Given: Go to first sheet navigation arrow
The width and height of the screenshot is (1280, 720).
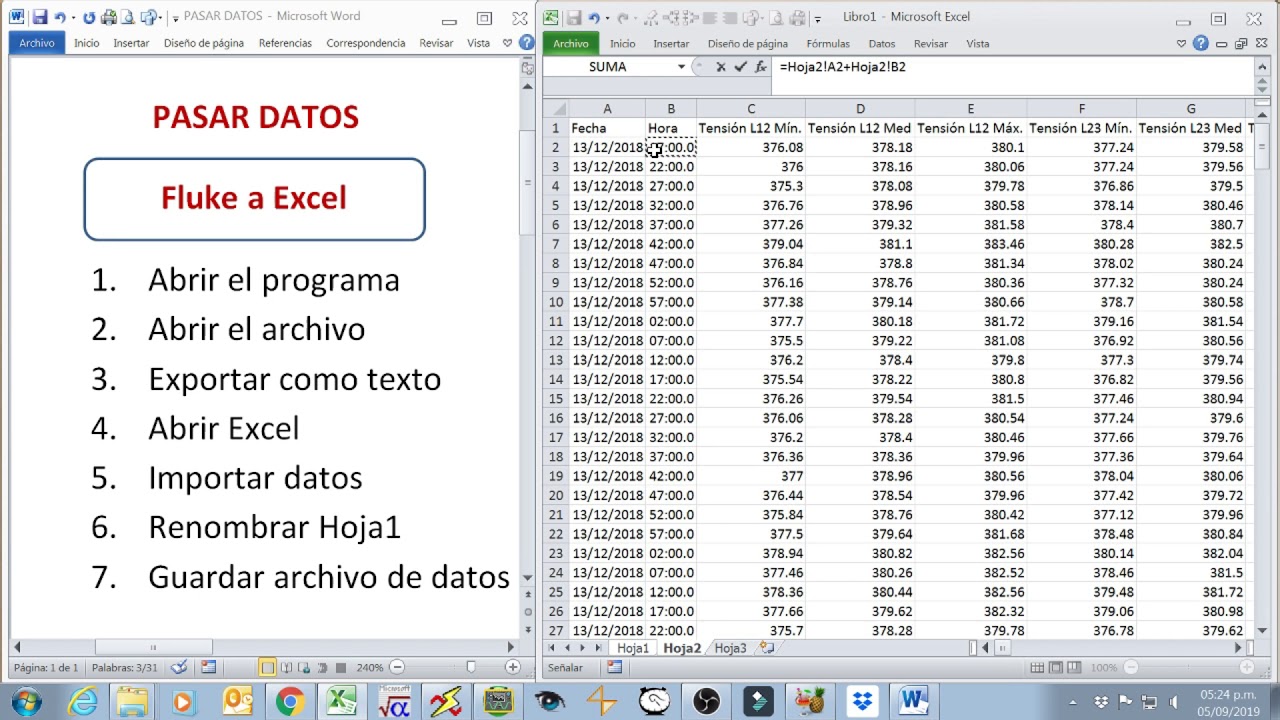Looking at the screenshot, I should click(x=554, y=648).
